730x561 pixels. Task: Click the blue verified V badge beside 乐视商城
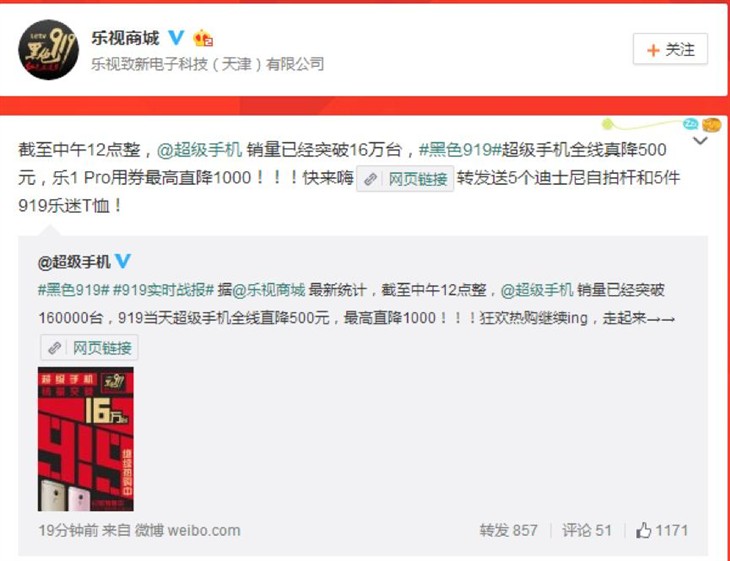click(x=176, y=38)
